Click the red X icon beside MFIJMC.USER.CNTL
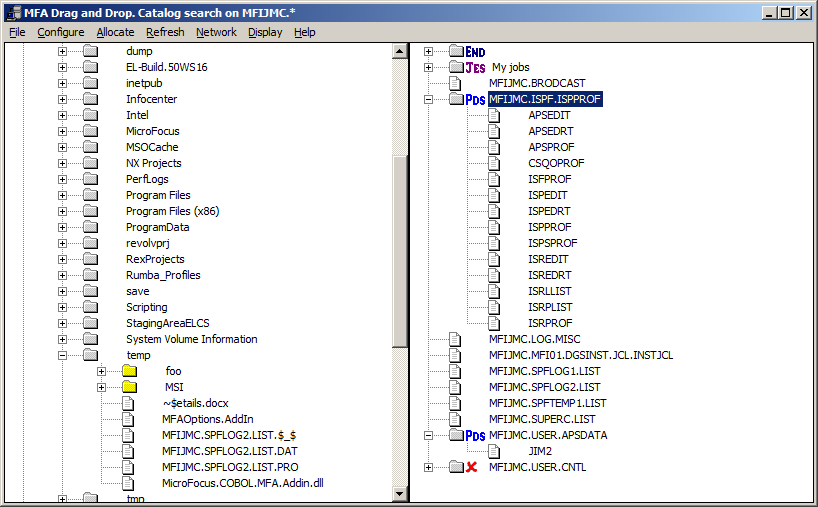The image size is (818, 507). pos(471,467)
